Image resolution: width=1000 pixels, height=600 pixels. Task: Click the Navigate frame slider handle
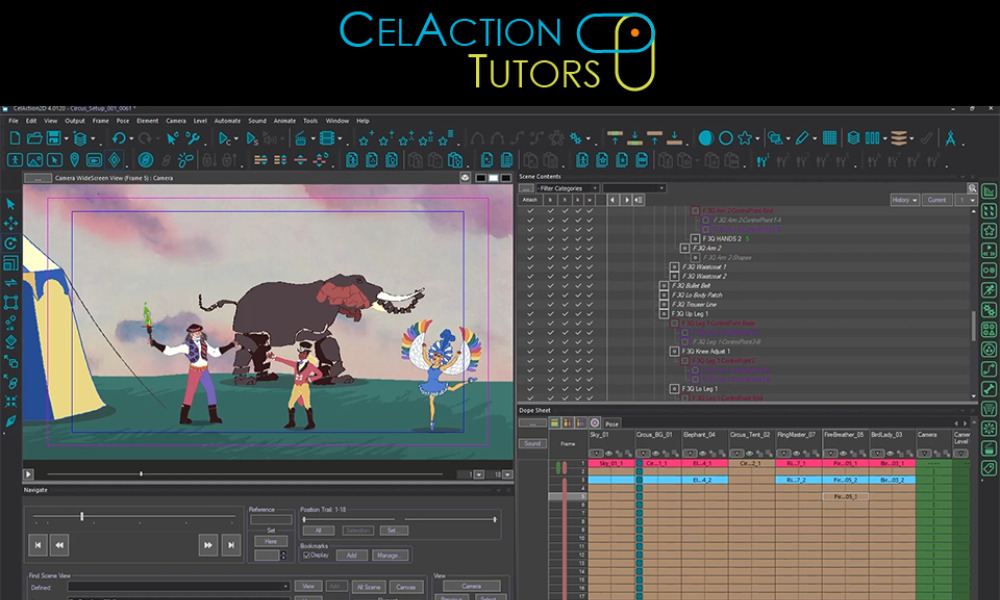coord(82,516)
